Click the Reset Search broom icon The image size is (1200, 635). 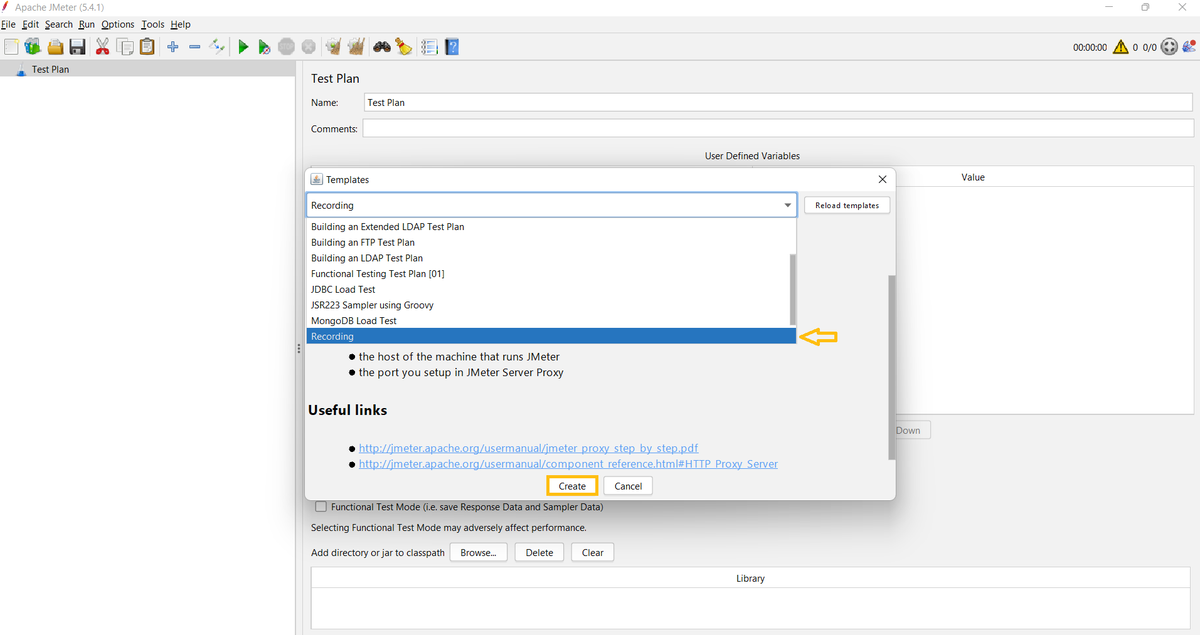[403, 47]
